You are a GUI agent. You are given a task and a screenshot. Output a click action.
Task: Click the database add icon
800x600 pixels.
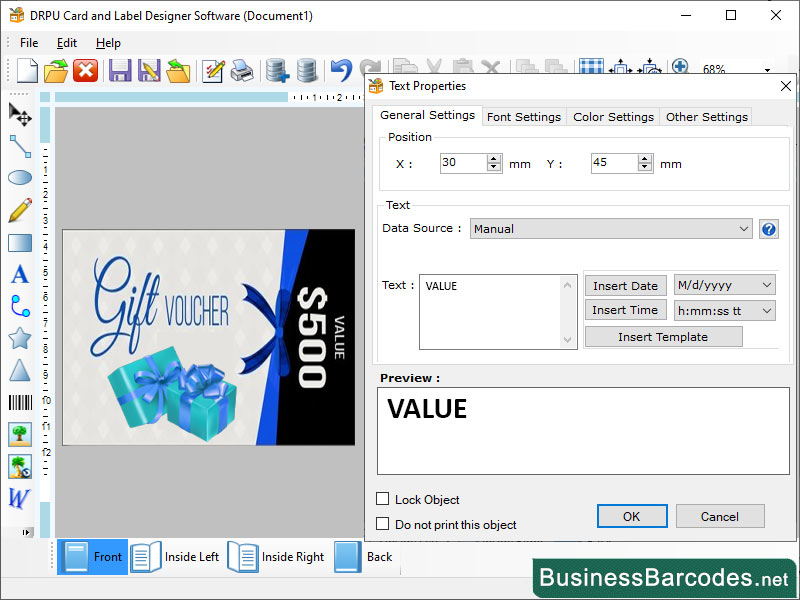tap(278, 70)
